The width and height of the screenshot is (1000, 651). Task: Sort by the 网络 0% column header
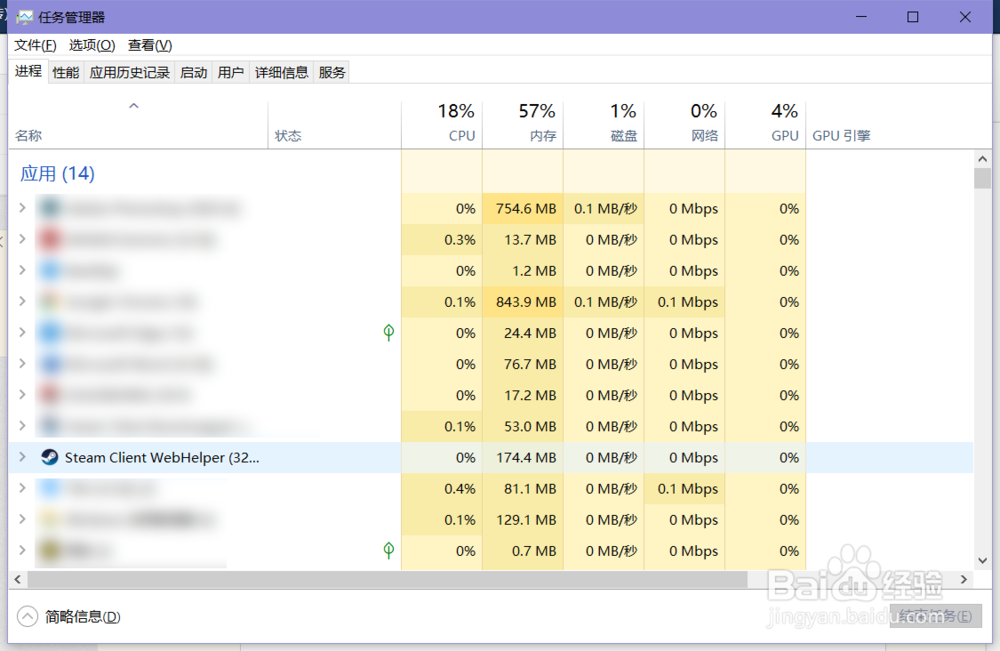point(685,124)
